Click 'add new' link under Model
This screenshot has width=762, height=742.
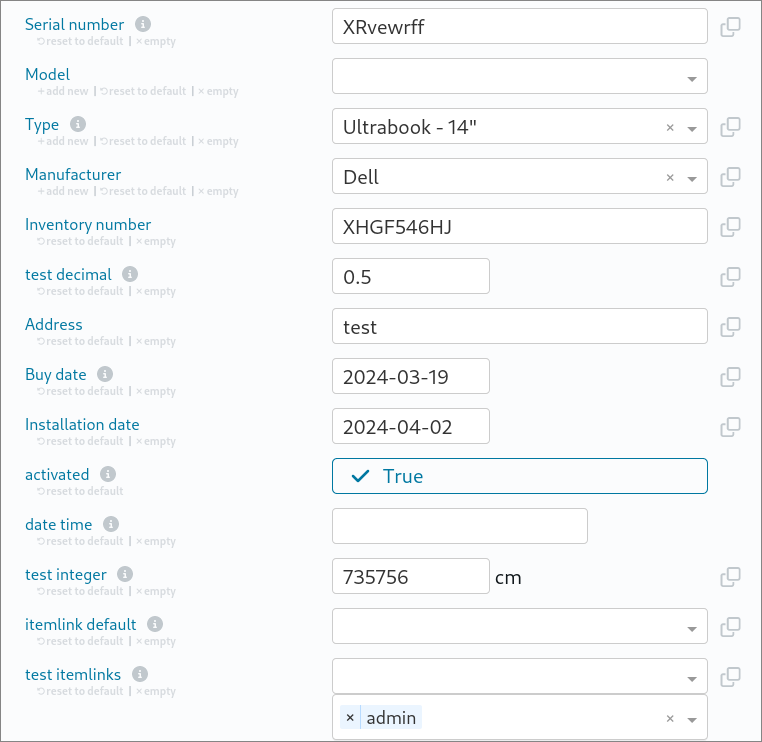pyautogui.click(x=63, y=91)
